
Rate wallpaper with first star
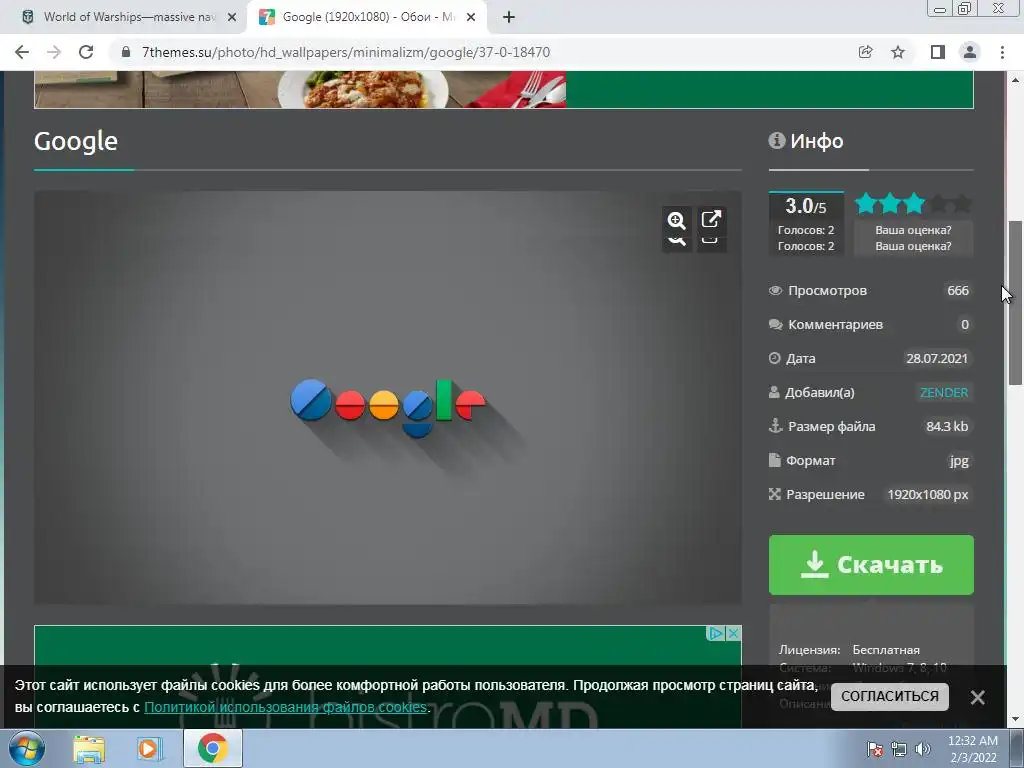(x=865, y=204)
